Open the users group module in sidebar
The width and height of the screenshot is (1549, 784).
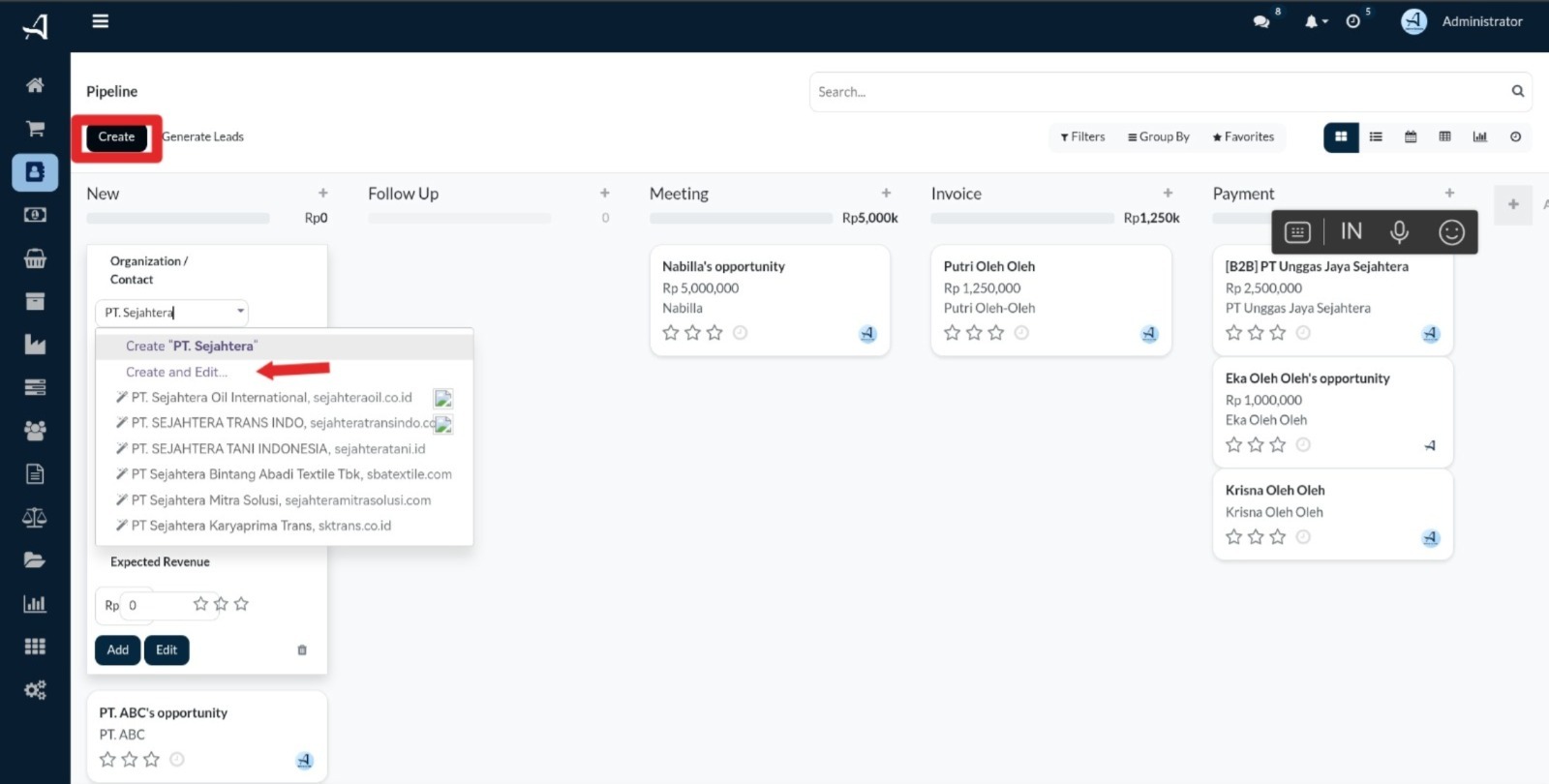(35, 431)
